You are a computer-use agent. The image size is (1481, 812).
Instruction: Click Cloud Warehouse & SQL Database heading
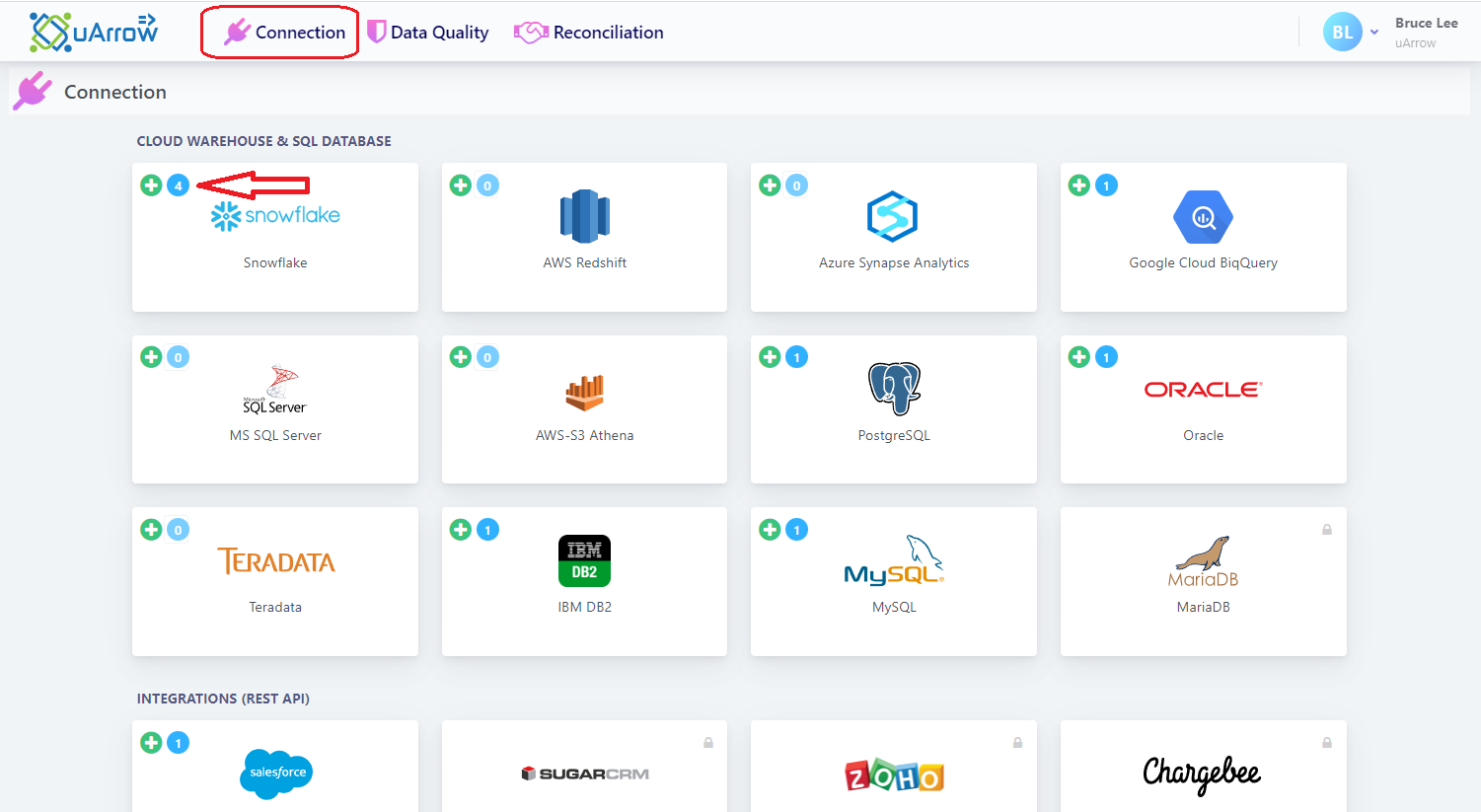(263, 141)
